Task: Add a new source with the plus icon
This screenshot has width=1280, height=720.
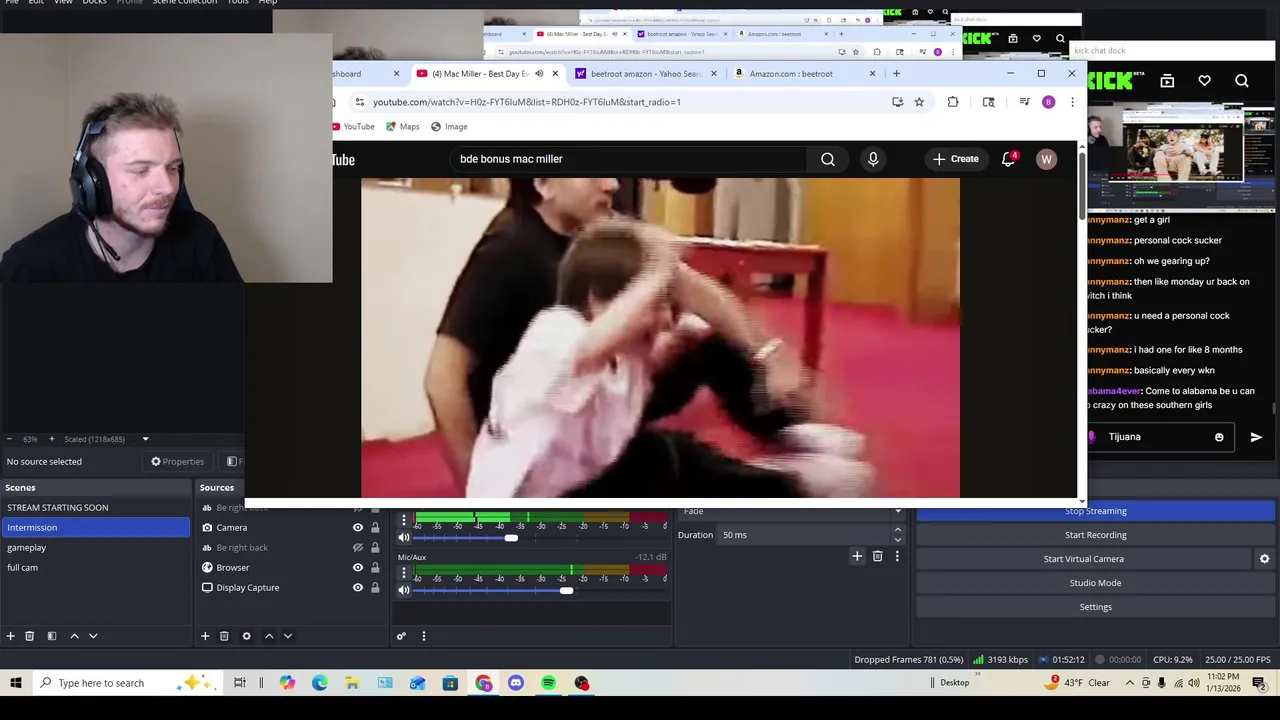Action: point(205,636)
